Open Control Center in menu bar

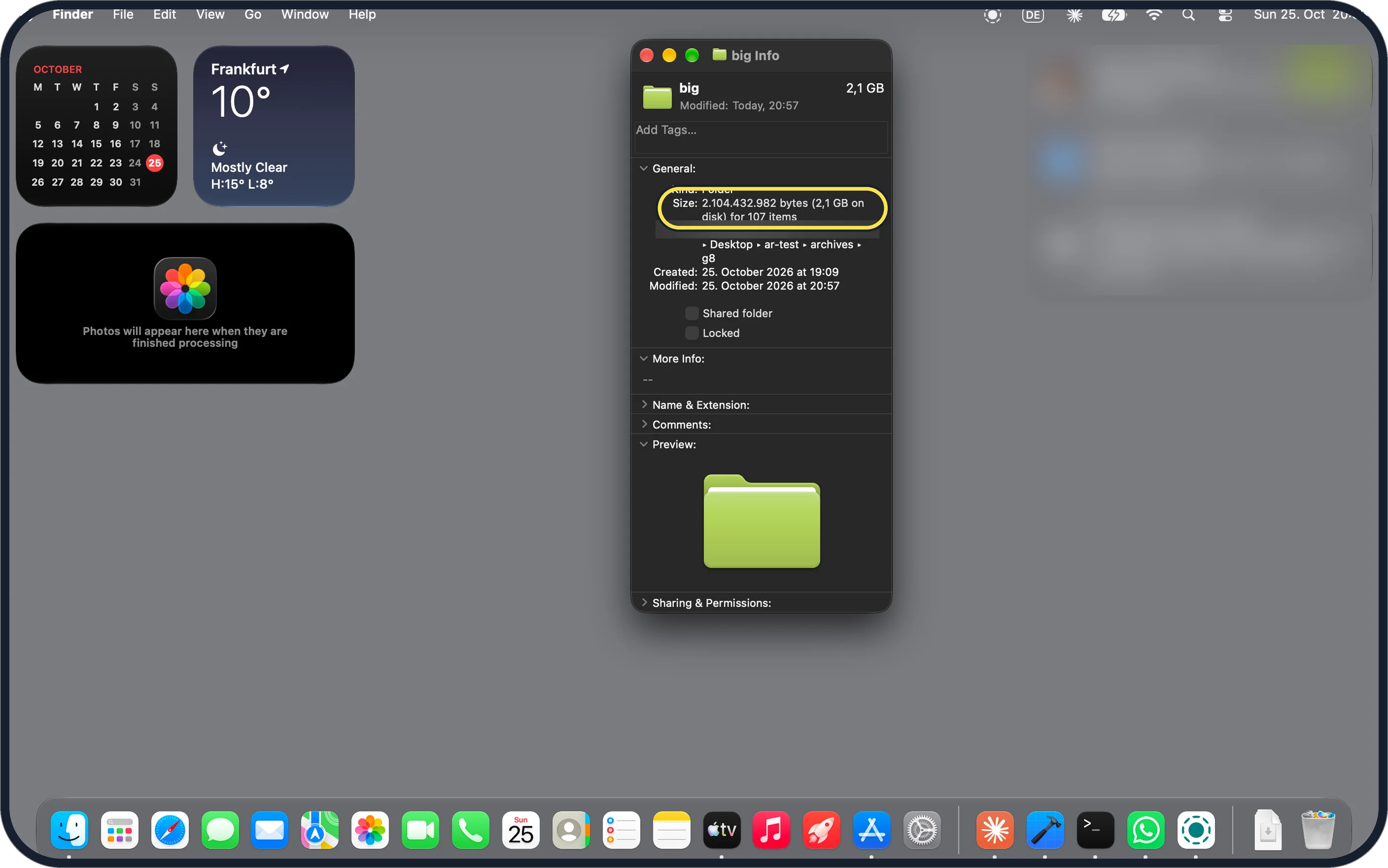(1225, 15)
